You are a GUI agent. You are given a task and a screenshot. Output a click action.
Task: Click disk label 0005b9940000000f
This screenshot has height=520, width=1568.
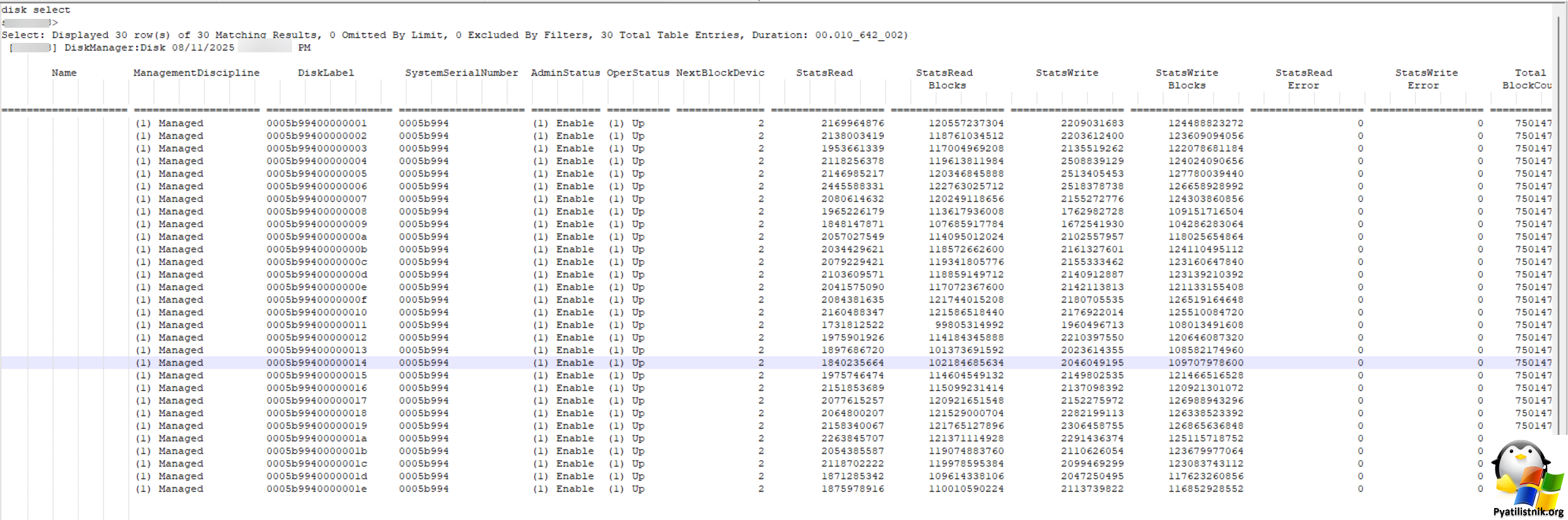[317, 300]
